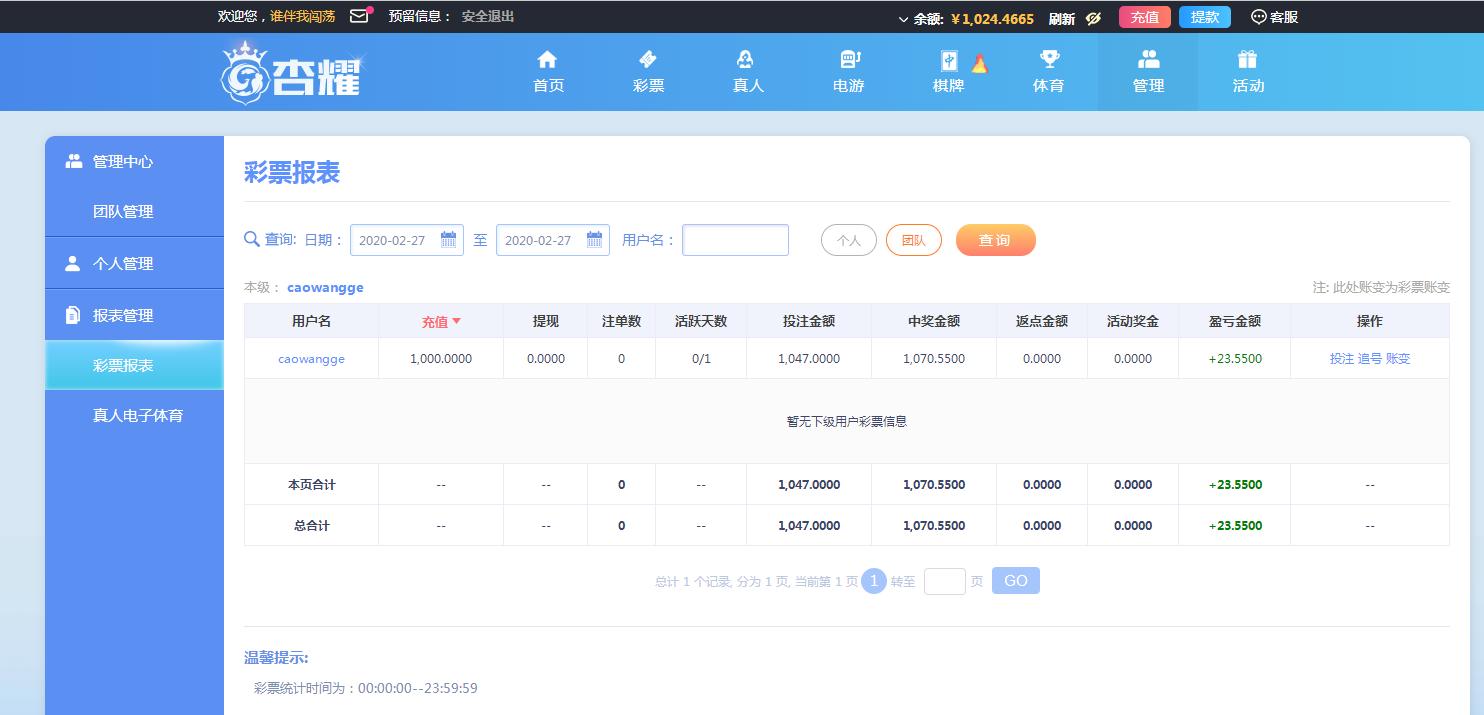
Task: Open the 彩票 lottery ticket icon
Action: click(x=647, y=60)
